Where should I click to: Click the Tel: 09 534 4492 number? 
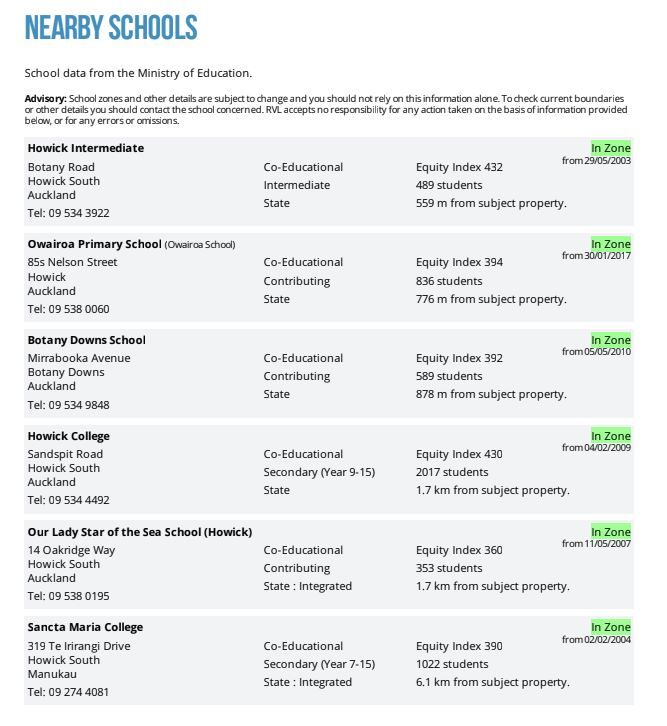click(69, 500)
